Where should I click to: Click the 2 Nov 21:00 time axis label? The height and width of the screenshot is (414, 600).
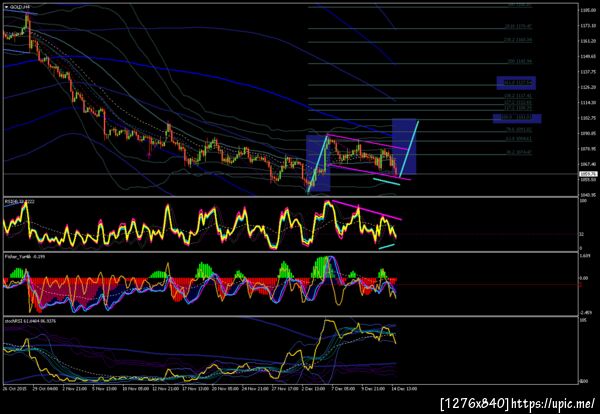(75, 388)
